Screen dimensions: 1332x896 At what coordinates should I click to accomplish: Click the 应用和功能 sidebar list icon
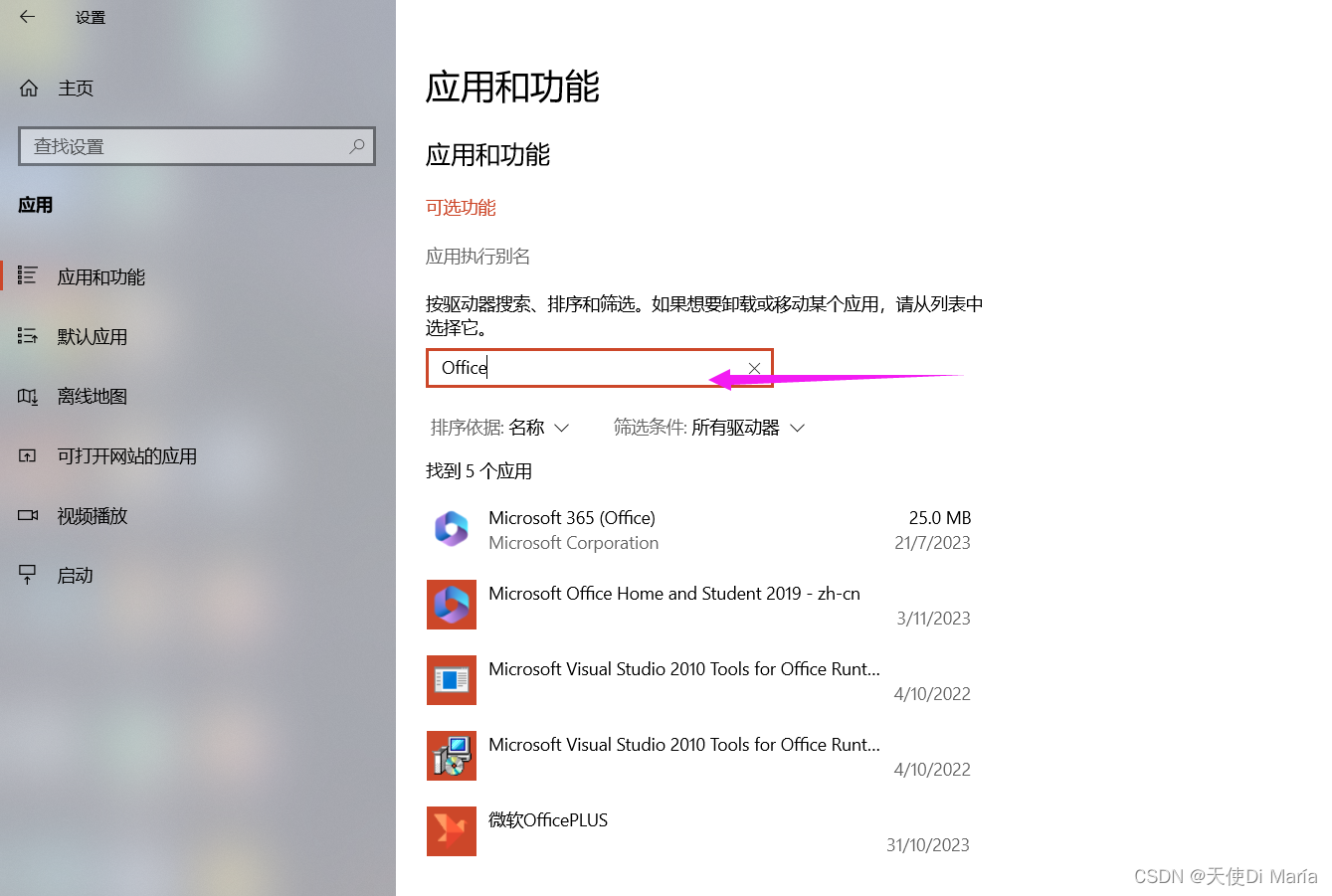pos(28,275)
